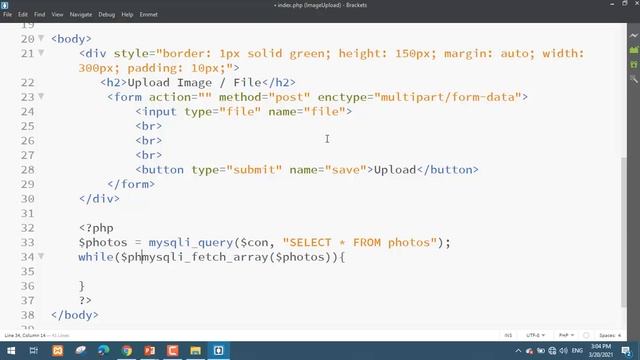The width and height of the screenshot is (640, 360).
Task: Launch Google Chrome from the taskbar
Action: point(127,351)
